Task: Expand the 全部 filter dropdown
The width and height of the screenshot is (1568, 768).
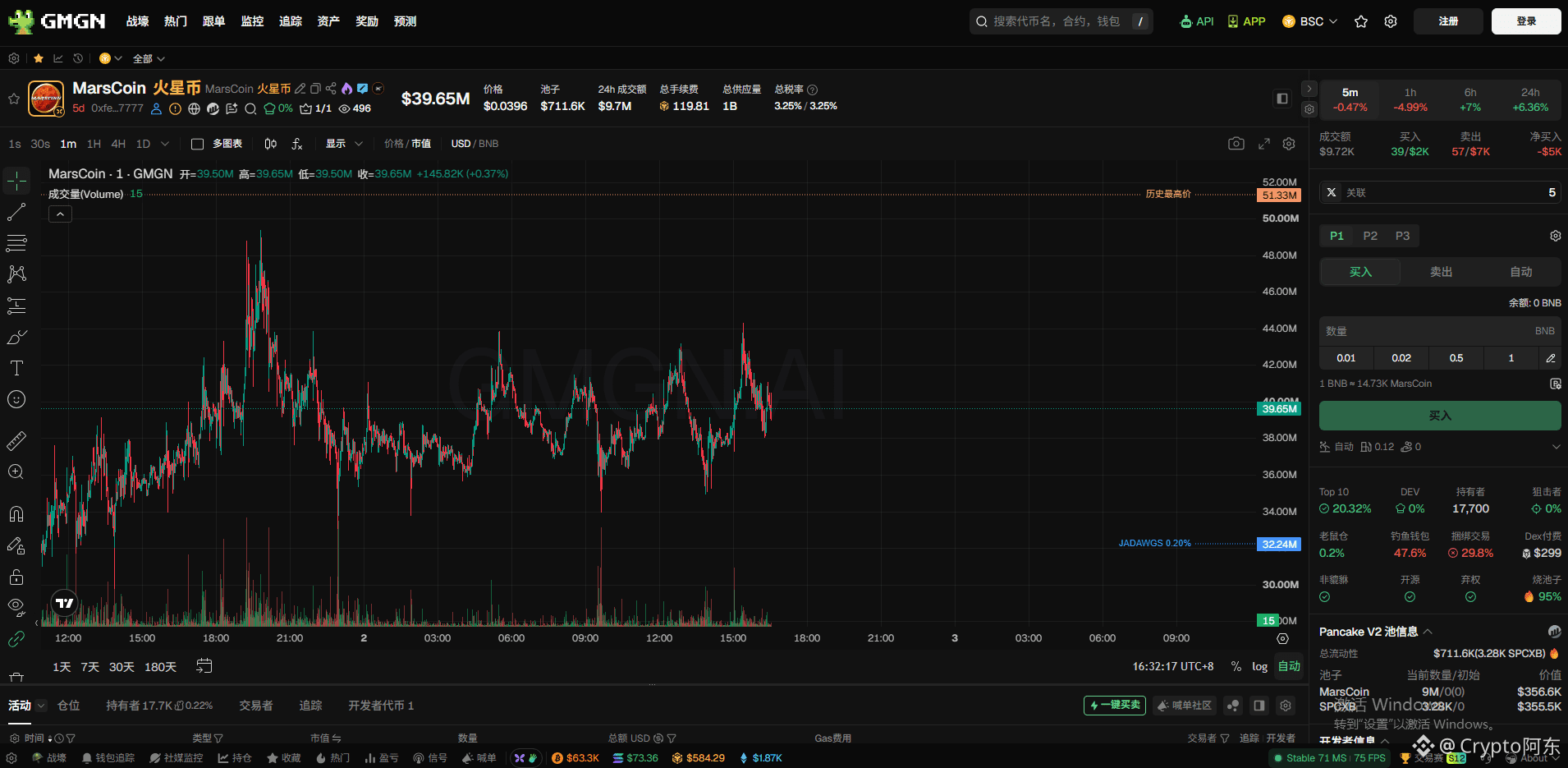Action: [149, 58]
